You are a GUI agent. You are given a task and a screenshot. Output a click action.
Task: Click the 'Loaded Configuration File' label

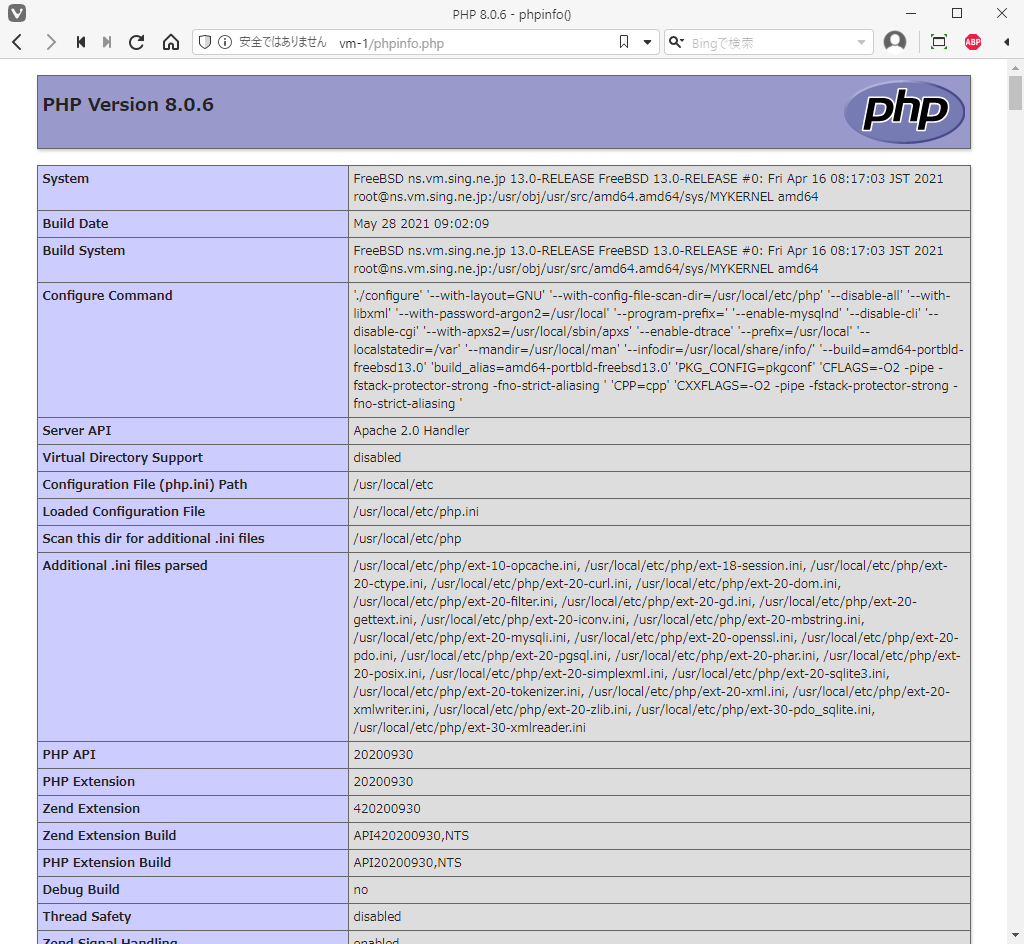point(123,512)
